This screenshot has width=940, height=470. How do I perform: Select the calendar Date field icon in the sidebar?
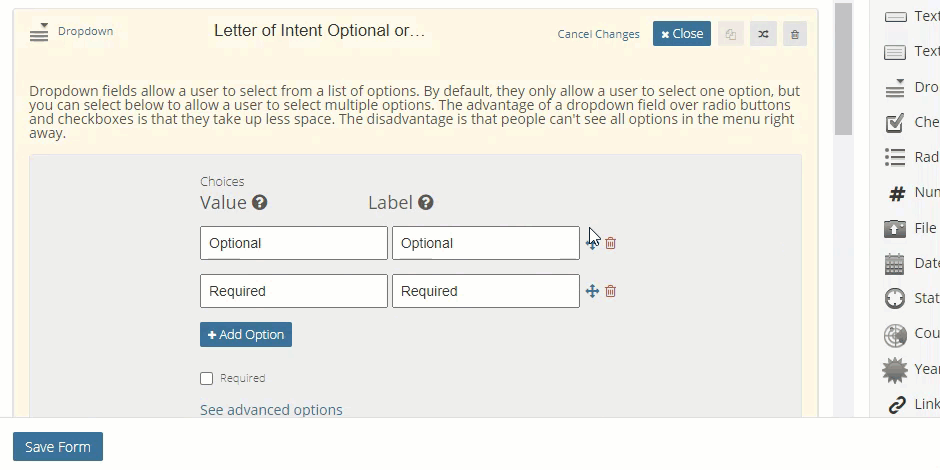pos(895,264)
